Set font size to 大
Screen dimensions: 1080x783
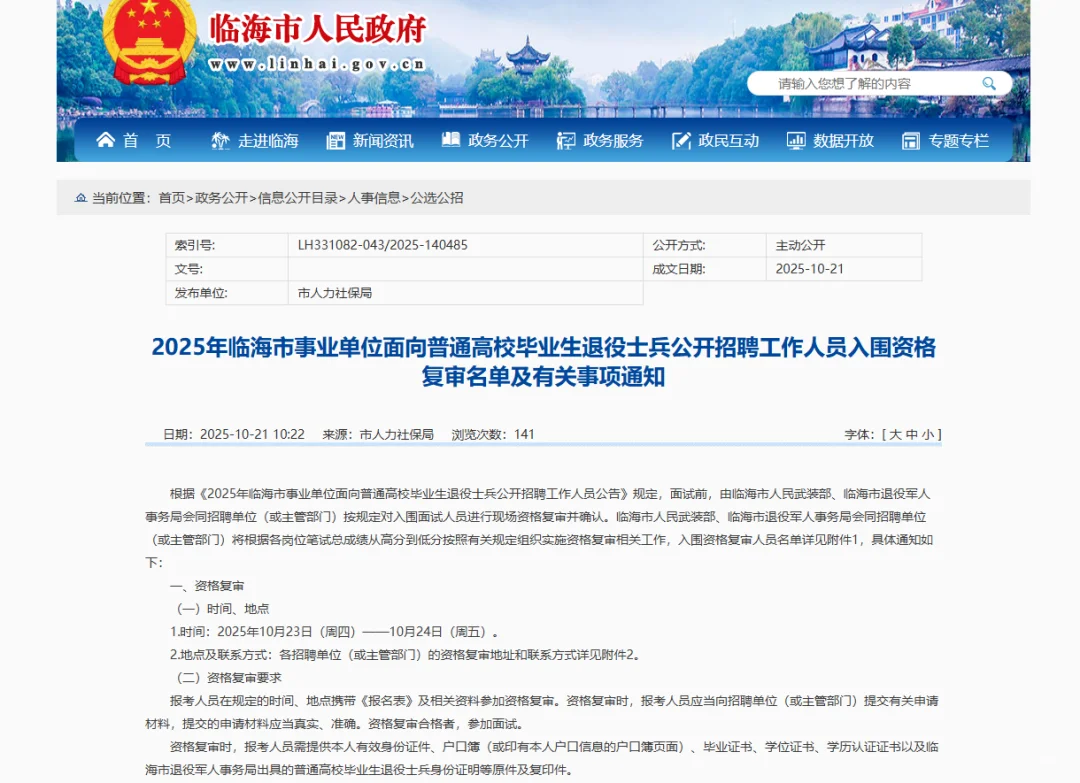coord(895,435)
